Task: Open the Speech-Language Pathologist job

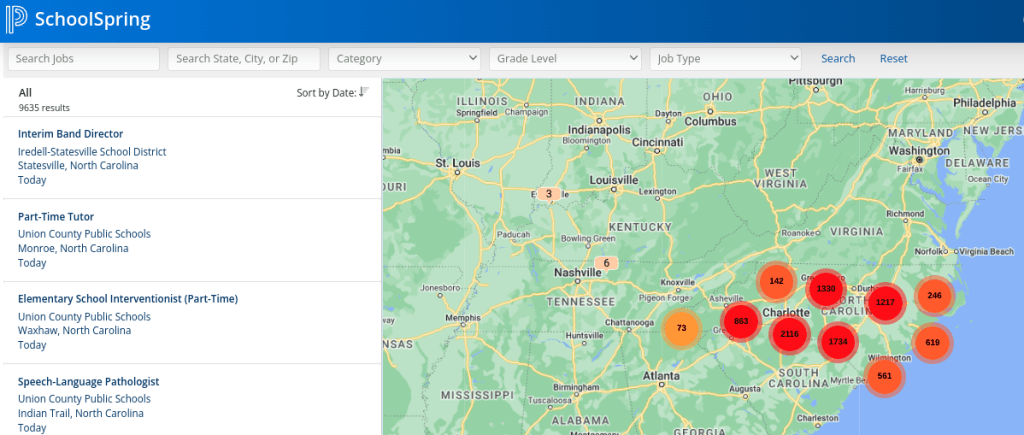Action: pyautogui.click(x=88, y=382)
